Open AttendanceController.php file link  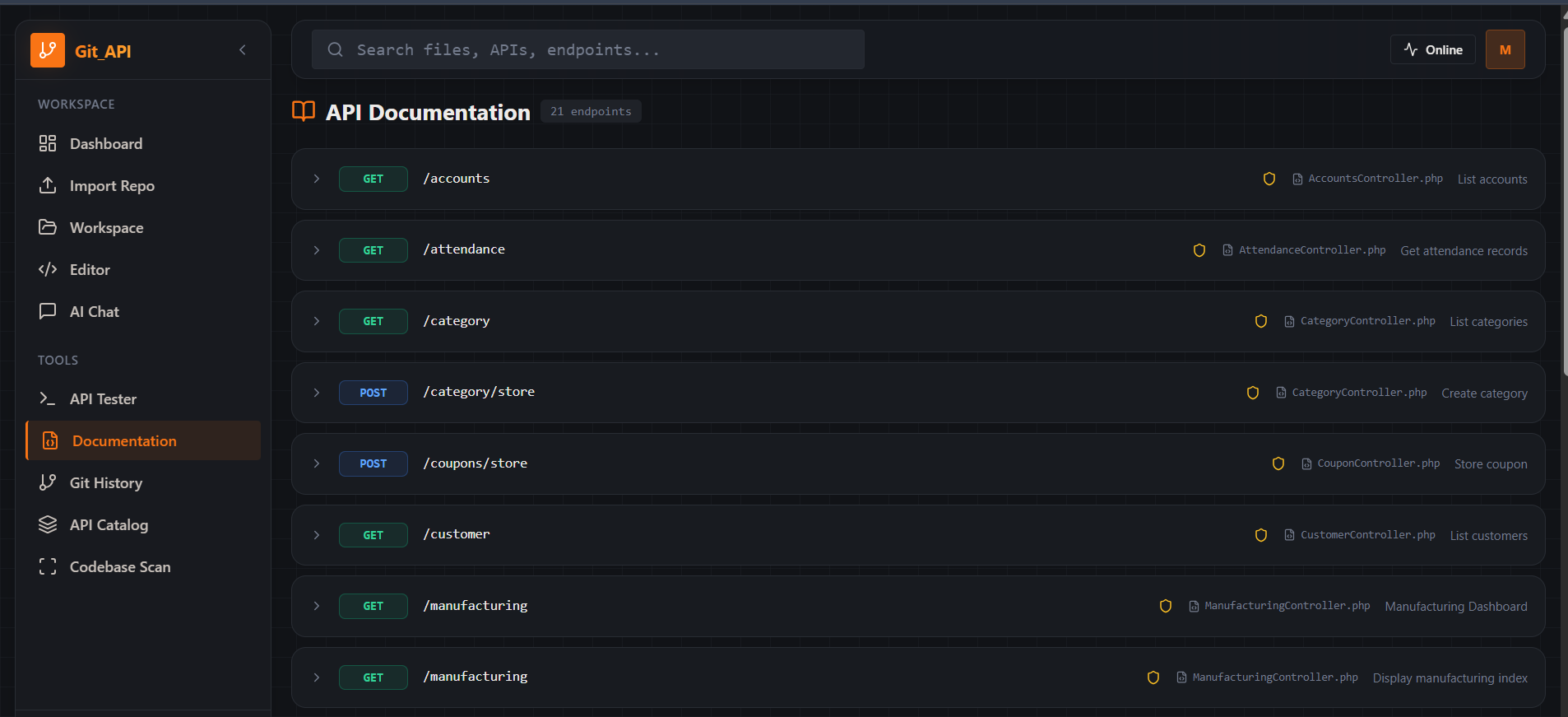(1305, 250)
